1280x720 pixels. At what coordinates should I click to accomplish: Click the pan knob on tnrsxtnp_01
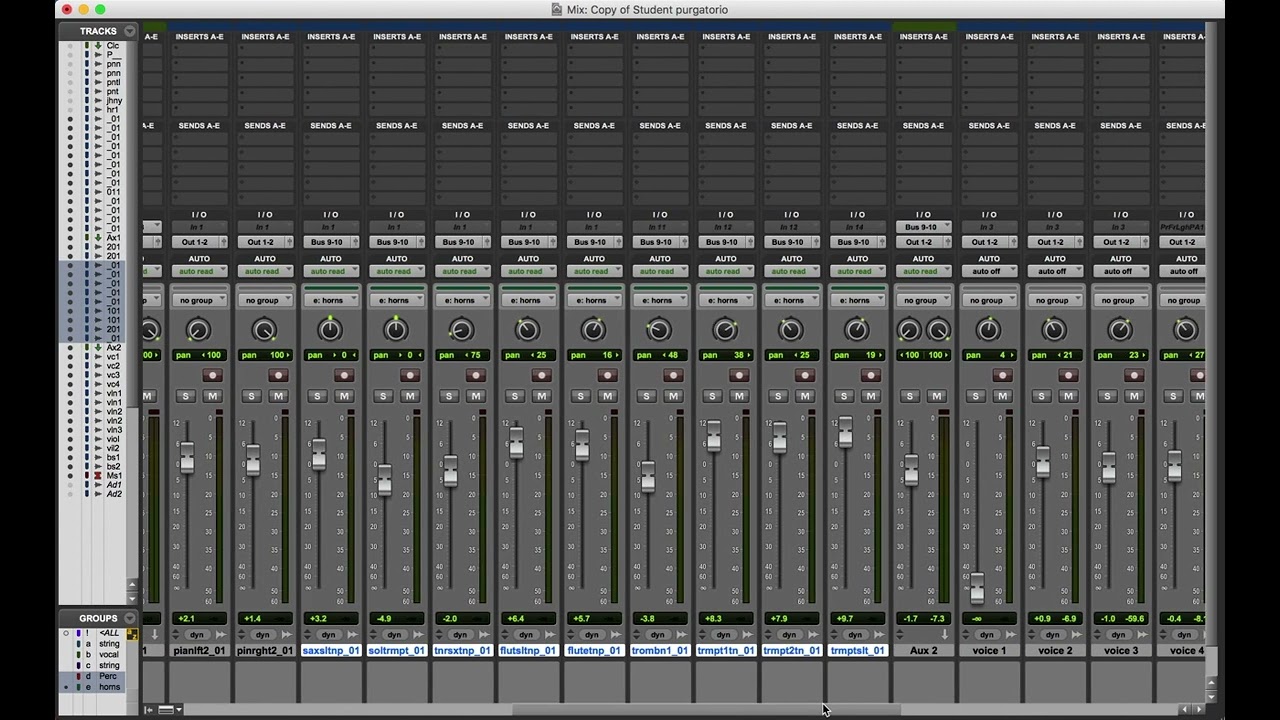[462, 329]
